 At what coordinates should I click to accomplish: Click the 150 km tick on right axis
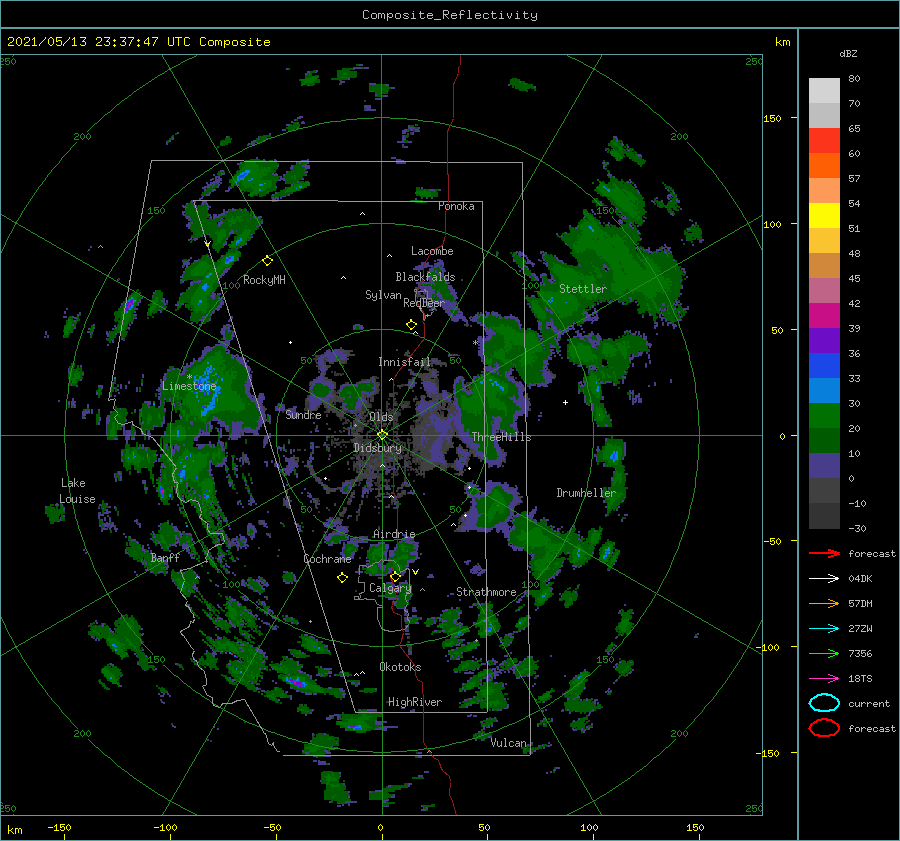(x=772, y=118)
